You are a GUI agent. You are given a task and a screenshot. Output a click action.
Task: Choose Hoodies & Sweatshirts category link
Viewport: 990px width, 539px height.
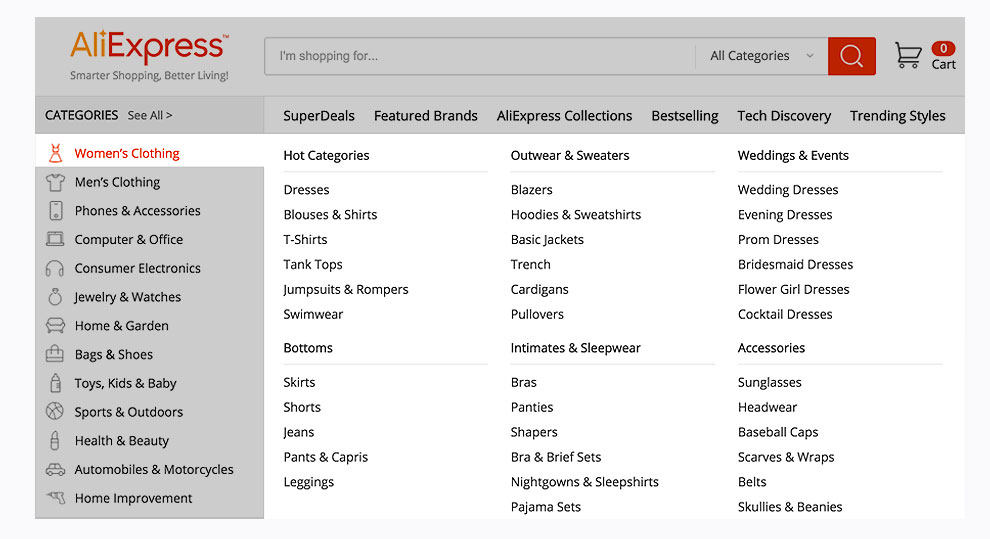[x=576, y=215]
